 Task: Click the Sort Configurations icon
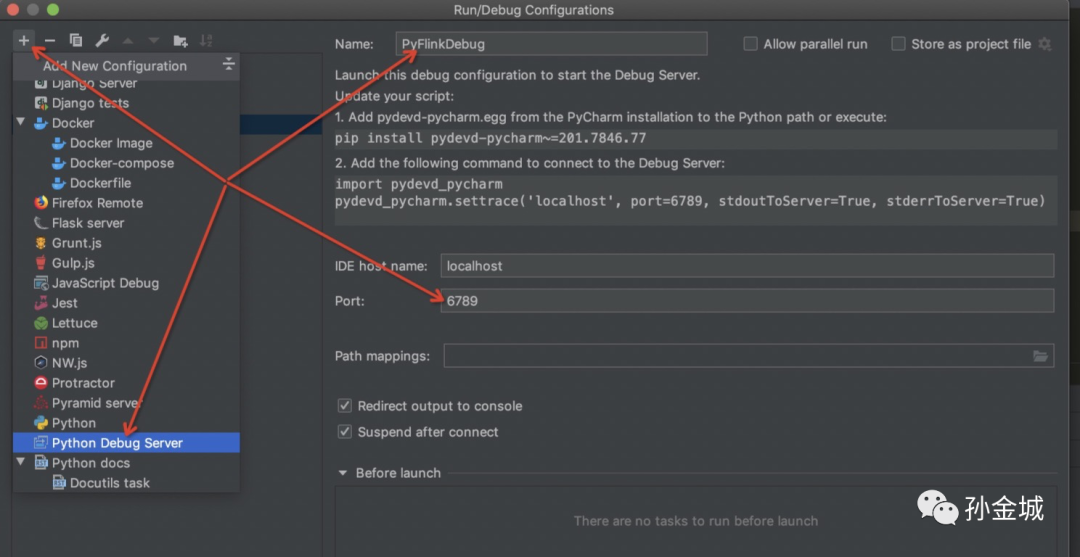pos(206,41)
